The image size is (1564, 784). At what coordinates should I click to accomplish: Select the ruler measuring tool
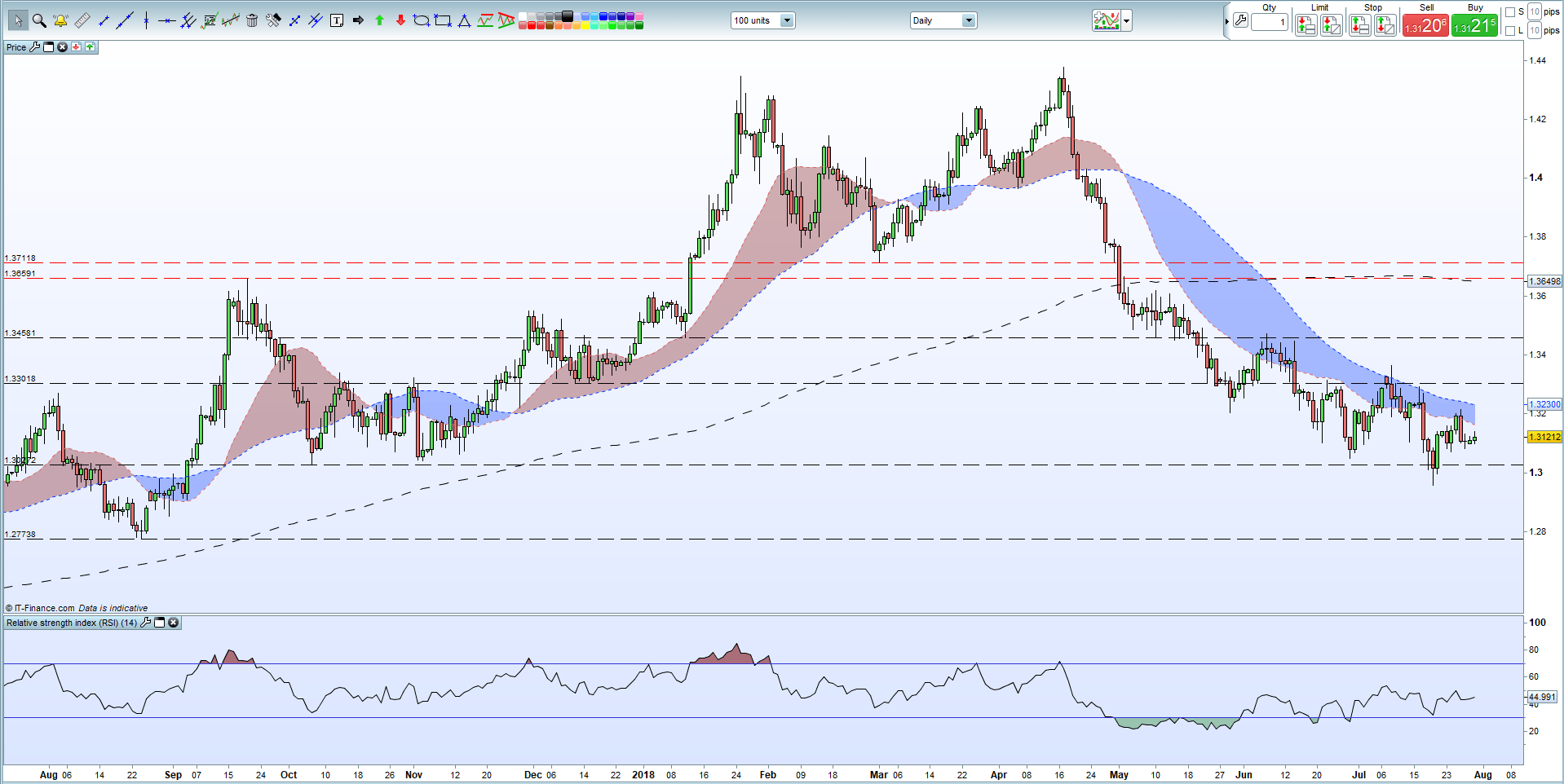click(82, 20)
